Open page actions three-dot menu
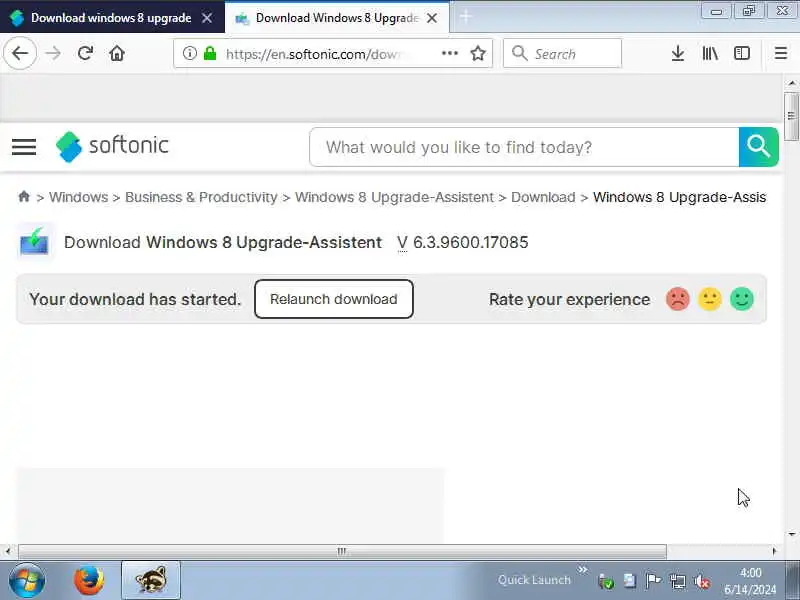This screenshot has width=800, height=600. click(x=449, y=53)
